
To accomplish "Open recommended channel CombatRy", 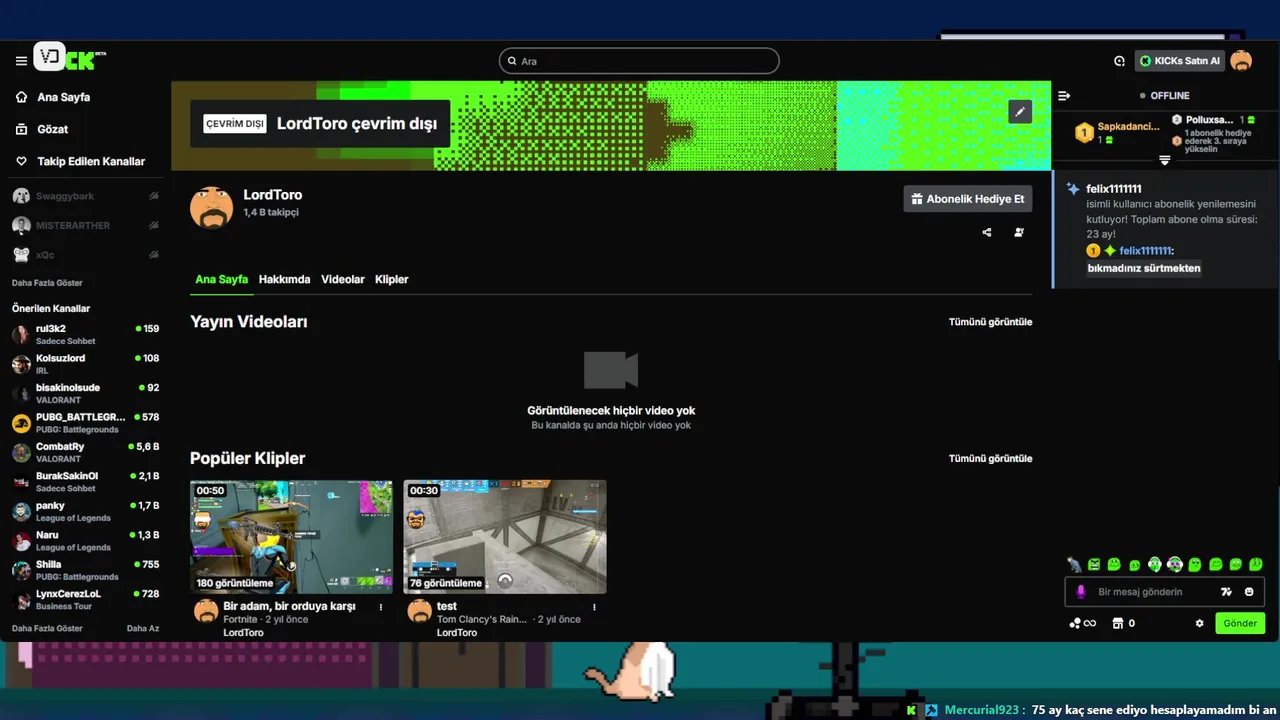I will point(85,452).
